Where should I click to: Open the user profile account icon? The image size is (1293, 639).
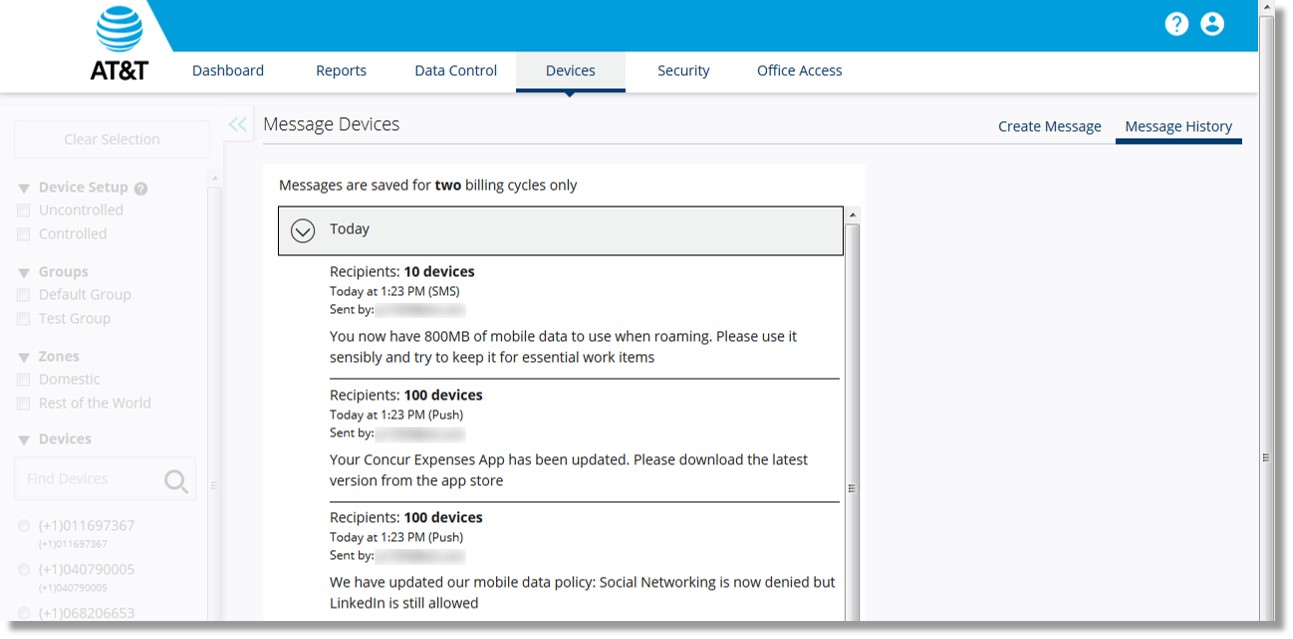click(x=1213, y=23)
